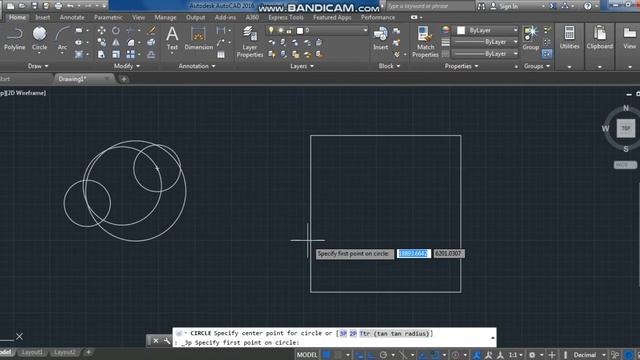Click the Help question mark icon
The height and width of the screenshot is (360, 640).
[x=587, y=6]
